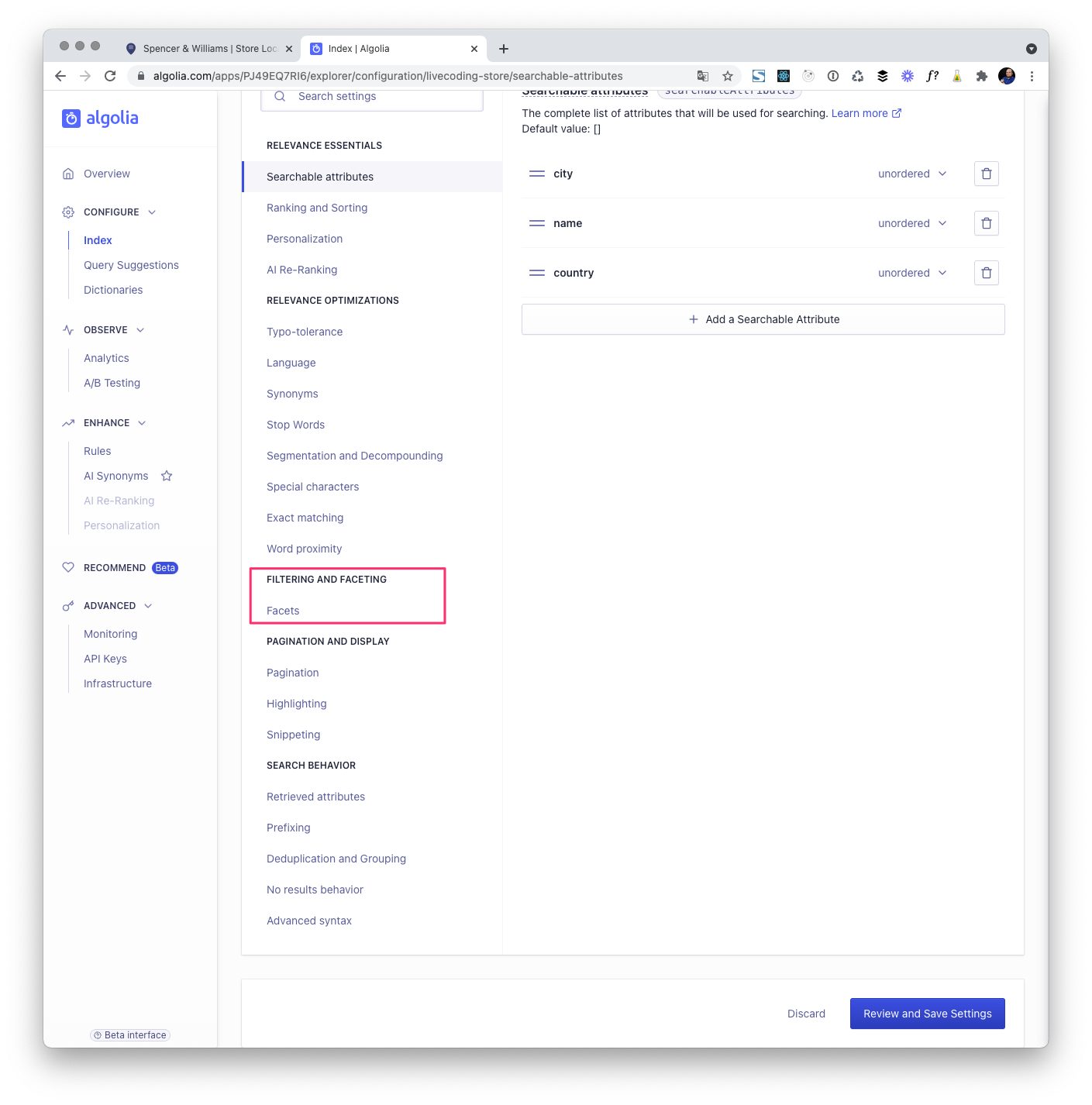Click the f? extension icon
The width and height of the screenshot is (1092, 1105).
point(932,76)
